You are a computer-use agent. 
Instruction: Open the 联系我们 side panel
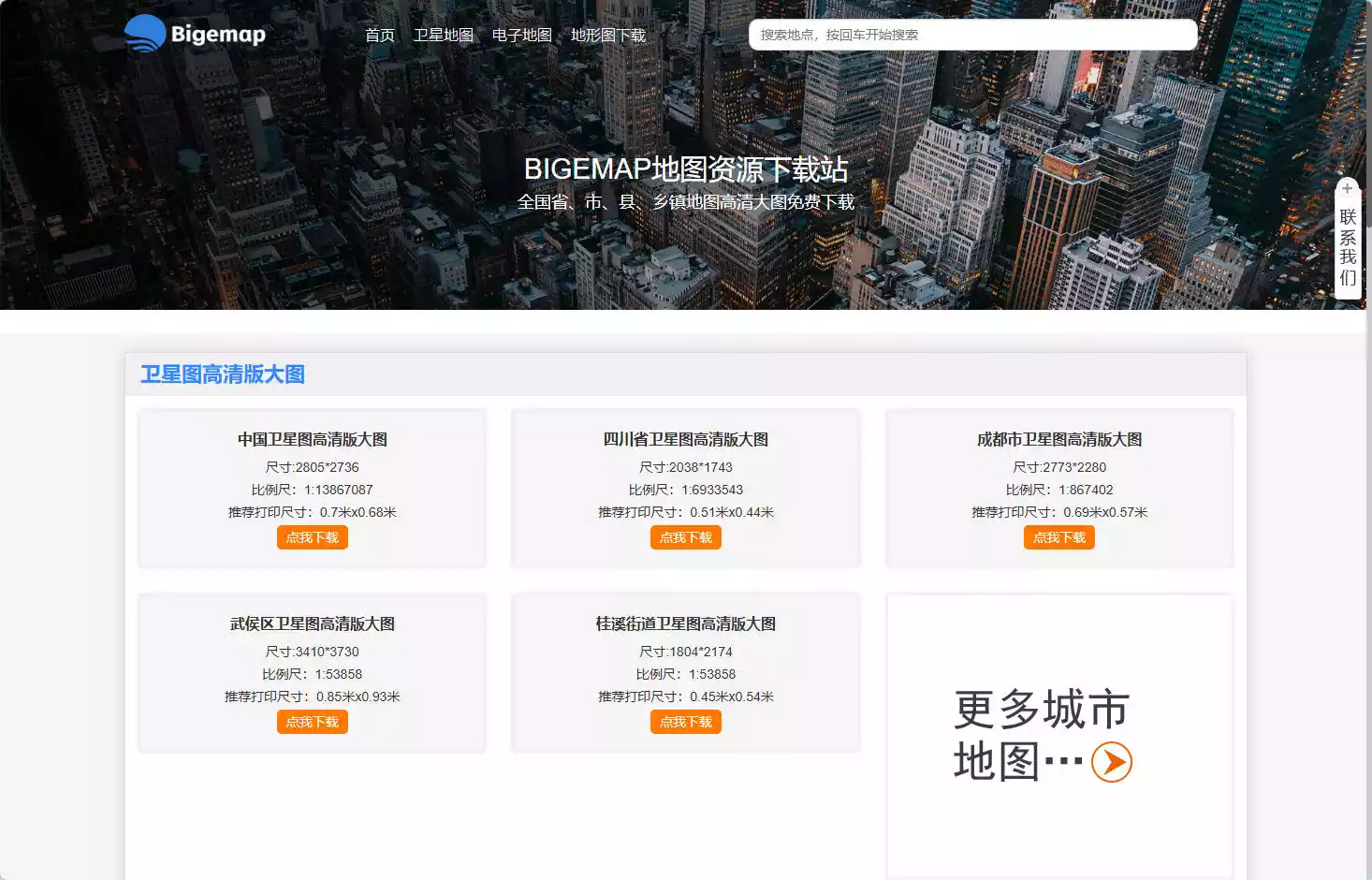(1348, 247)
